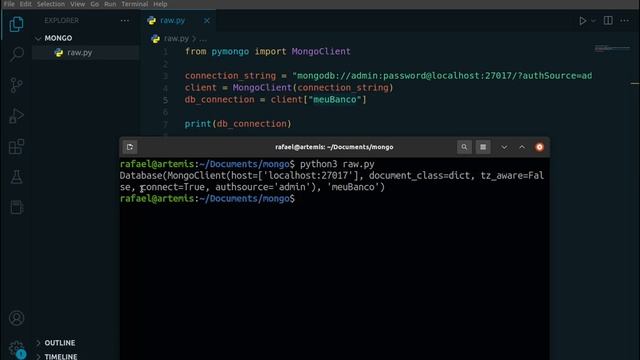Click the "meuBanco" string in editor

click(x=334, y=100)
